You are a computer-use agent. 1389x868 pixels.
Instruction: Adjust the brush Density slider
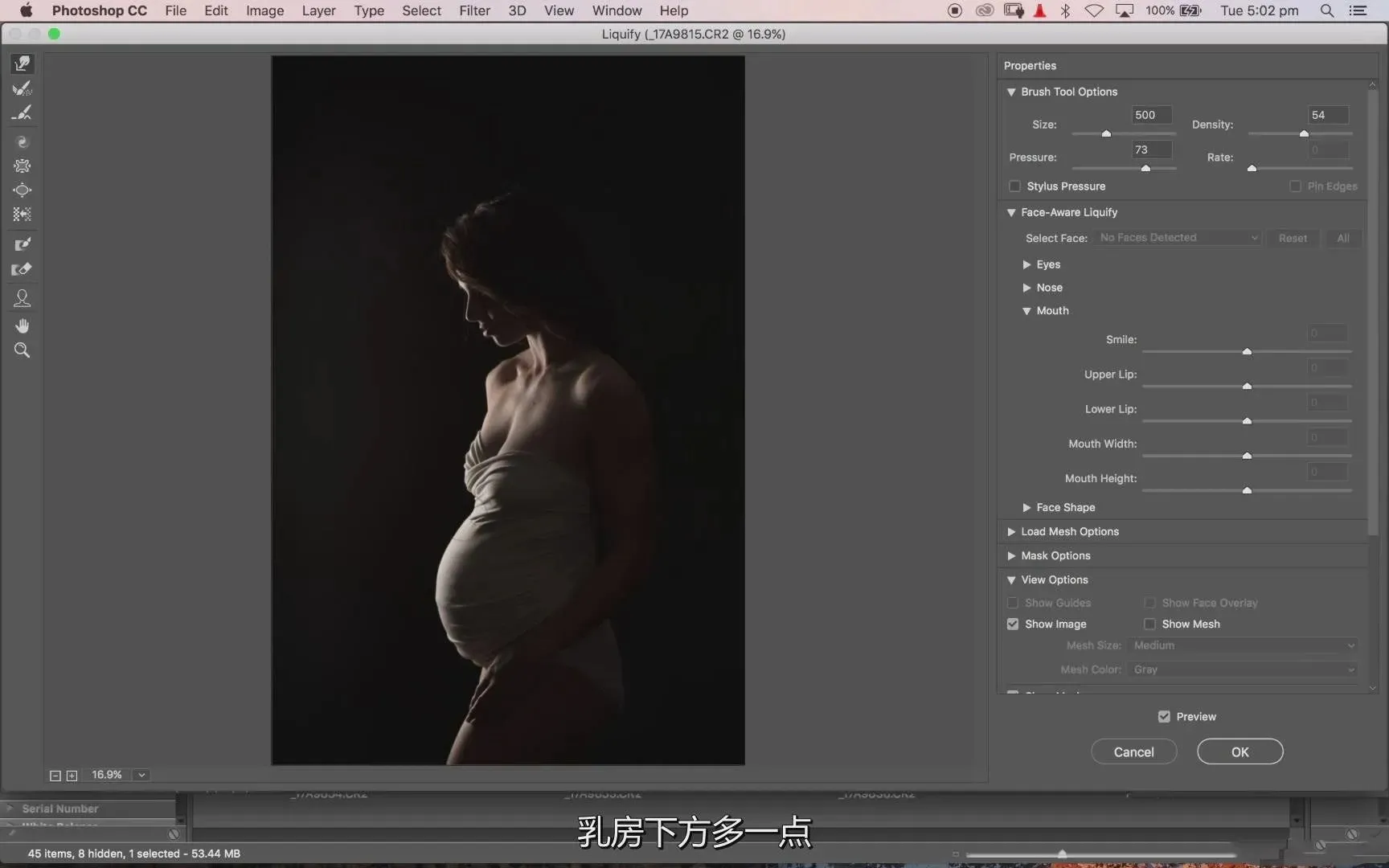[1304, 133]
